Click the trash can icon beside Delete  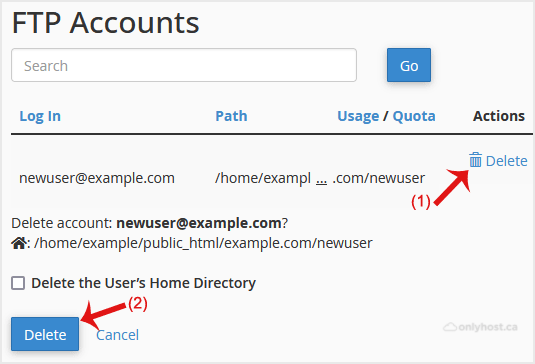coord(475,160)
